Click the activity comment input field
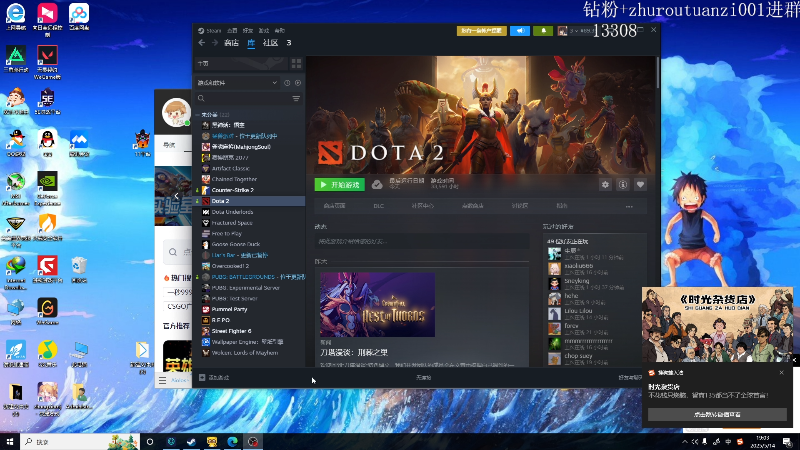Image resolution: width=800 pixels, height=450 pixels. tap(421, 241)
